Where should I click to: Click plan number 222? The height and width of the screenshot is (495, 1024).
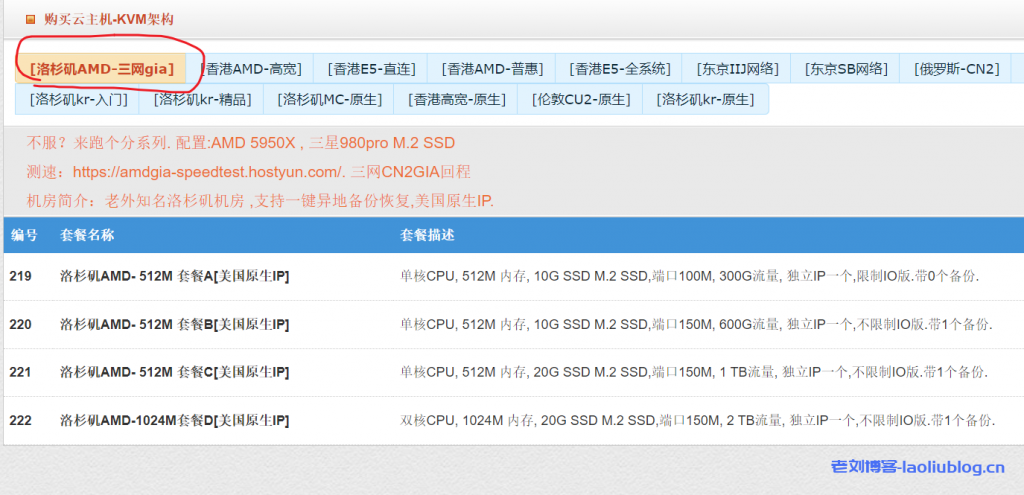coord(20,421)
